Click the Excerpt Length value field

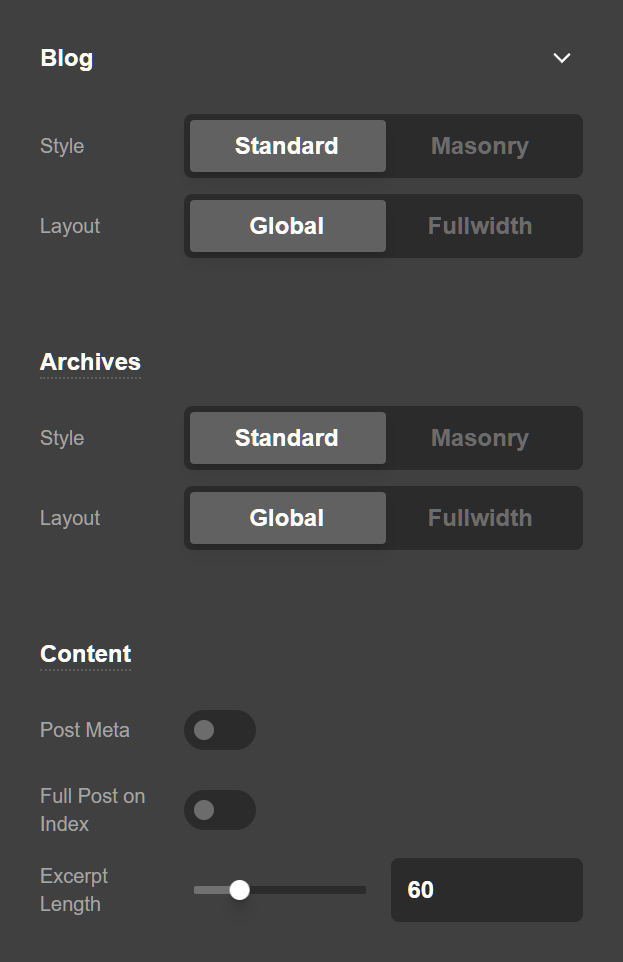486,889
